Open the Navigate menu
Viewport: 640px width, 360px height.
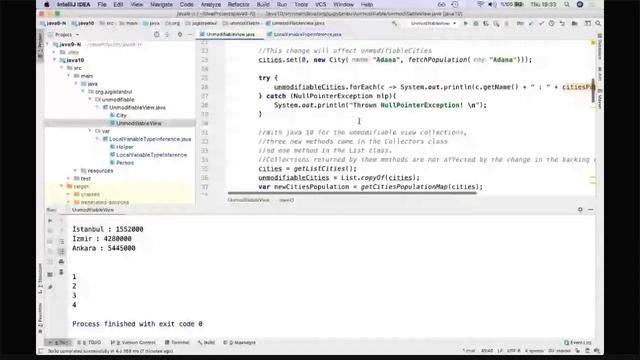click(162, 4)
